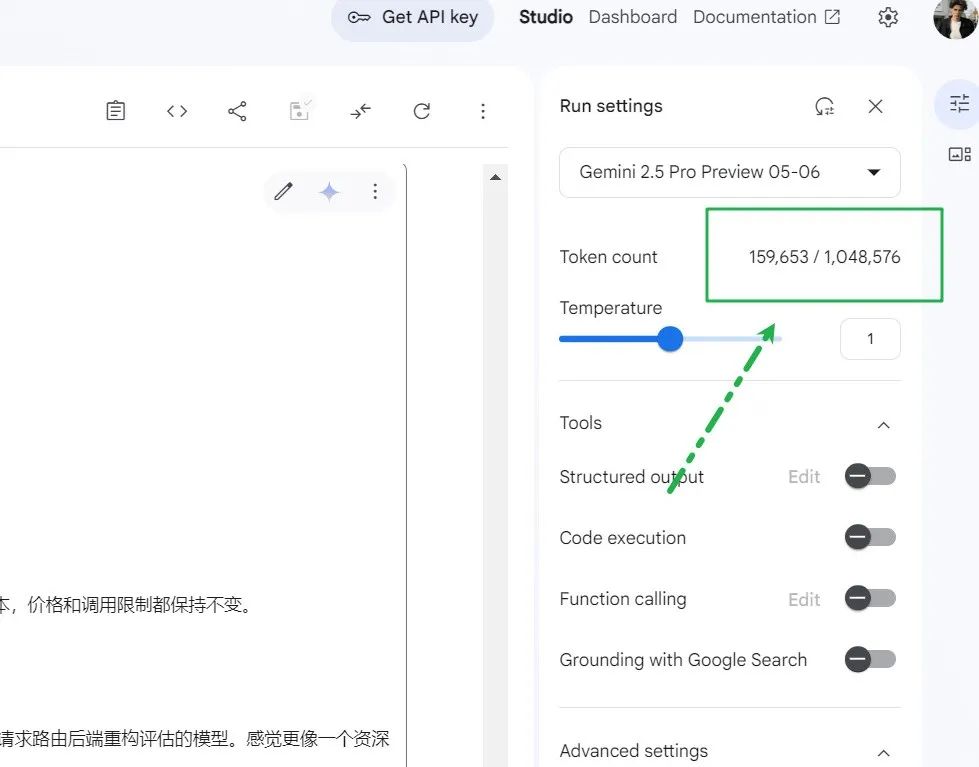Collapse the Advanced settings section
The height and width of the screenshot is (767, 979).
coord(883,753)
